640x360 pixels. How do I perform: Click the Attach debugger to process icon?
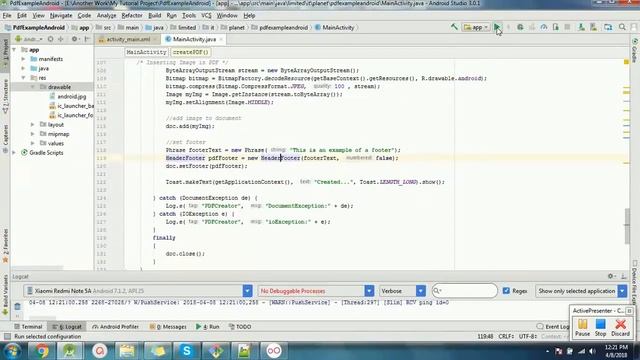point(556,27)
